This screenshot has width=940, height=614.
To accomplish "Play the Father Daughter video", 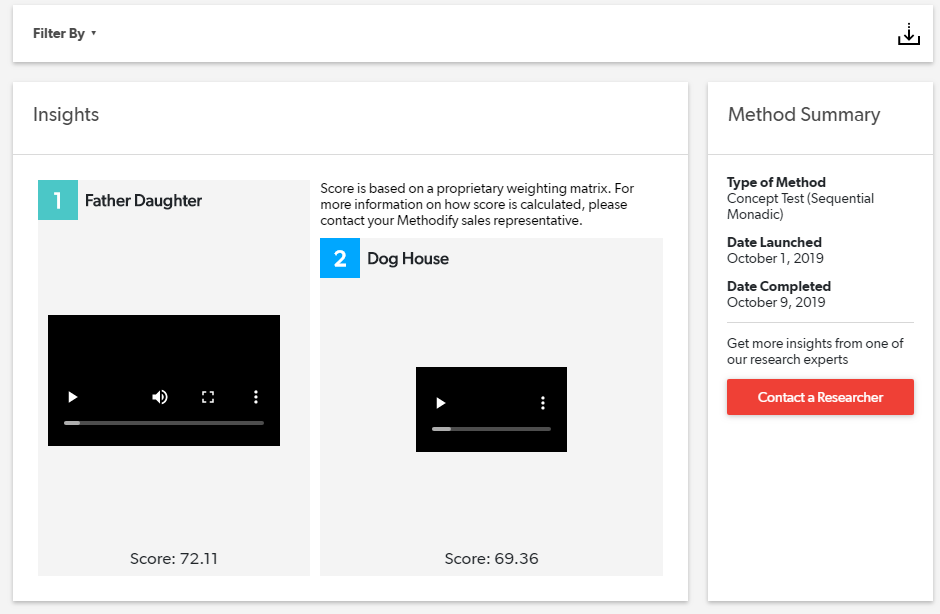I will [72, 397].
